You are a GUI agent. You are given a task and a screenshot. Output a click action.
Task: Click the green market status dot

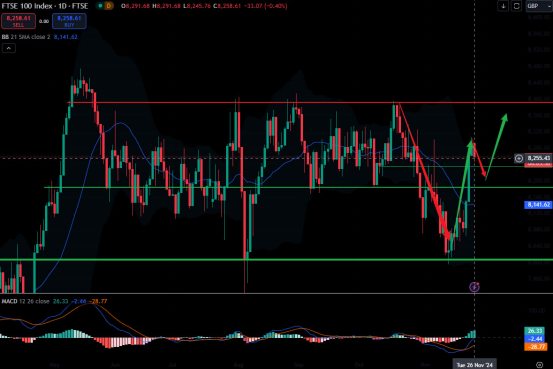[x=101, y=6]
